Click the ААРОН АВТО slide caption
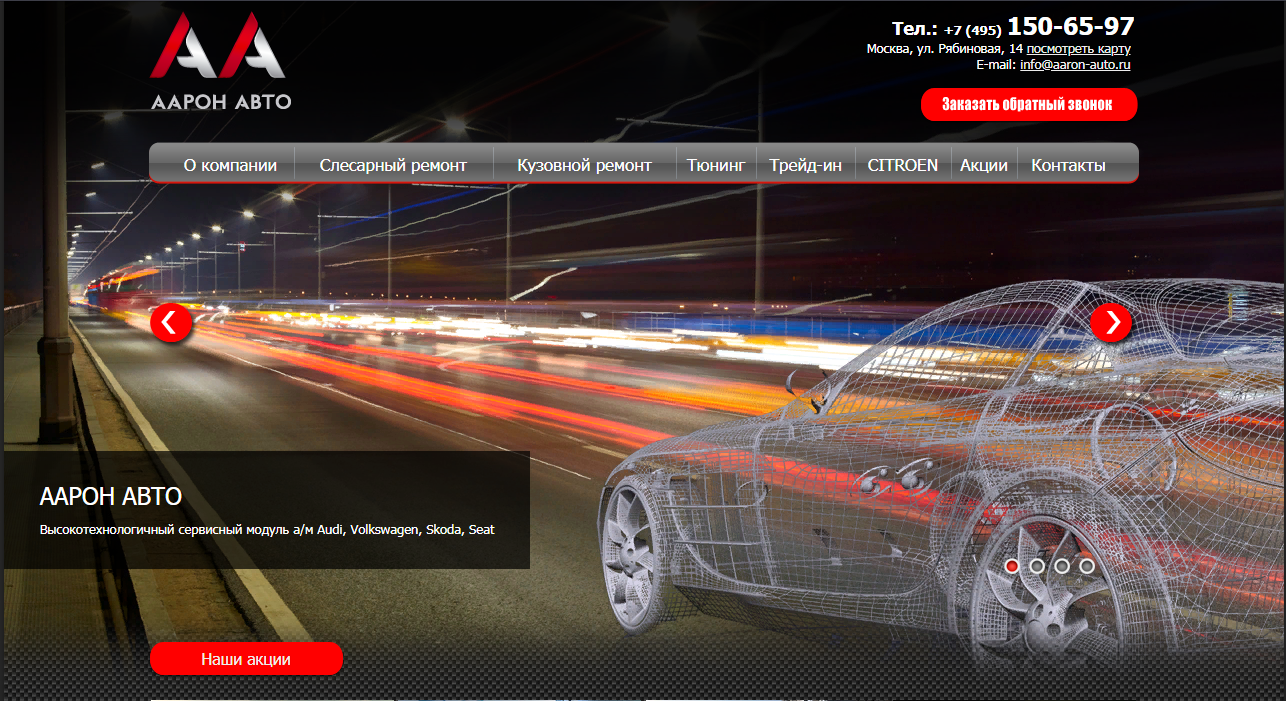 (x=111, y=497)
